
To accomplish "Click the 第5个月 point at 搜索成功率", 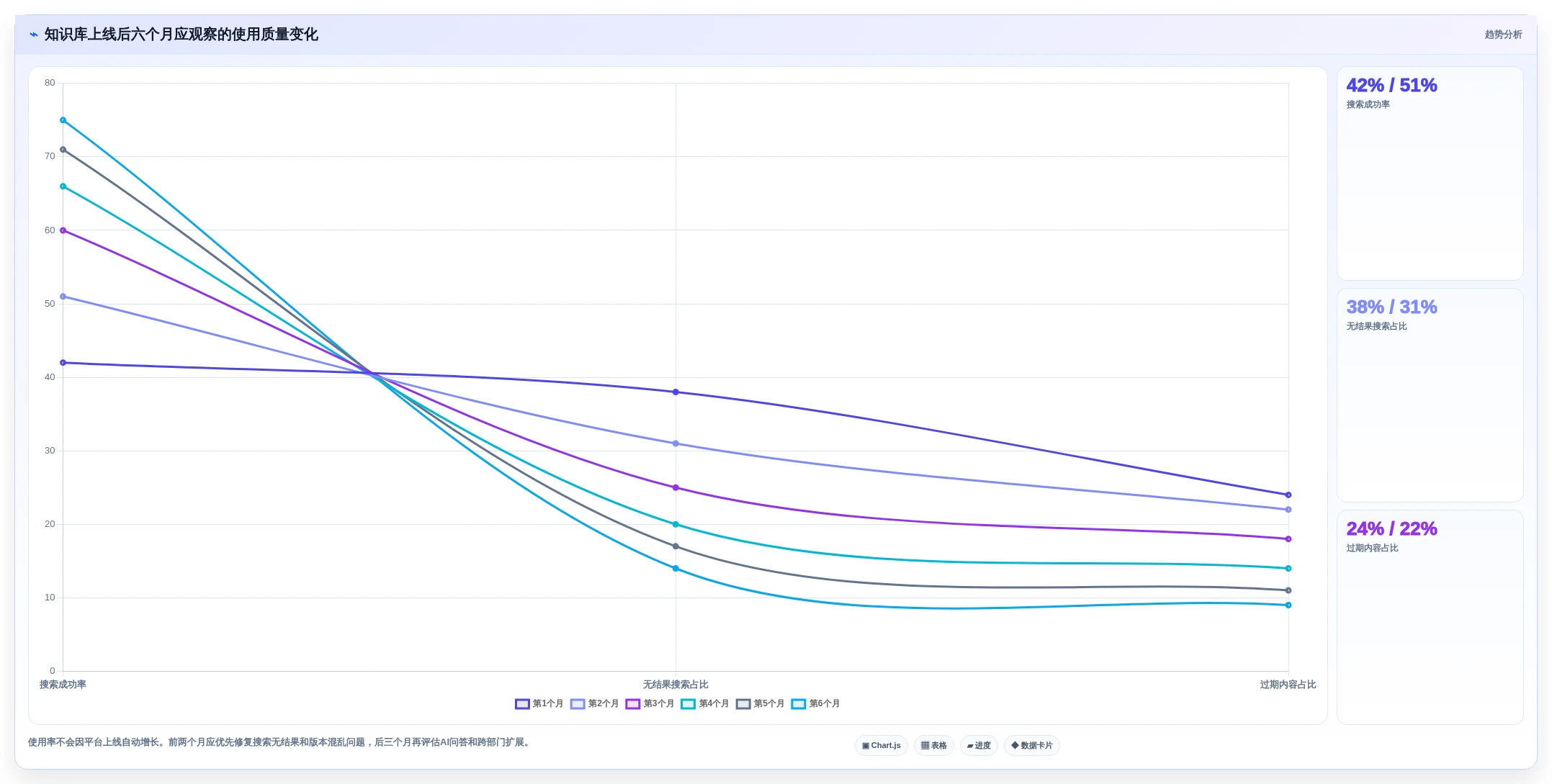I will click(63, 150).
